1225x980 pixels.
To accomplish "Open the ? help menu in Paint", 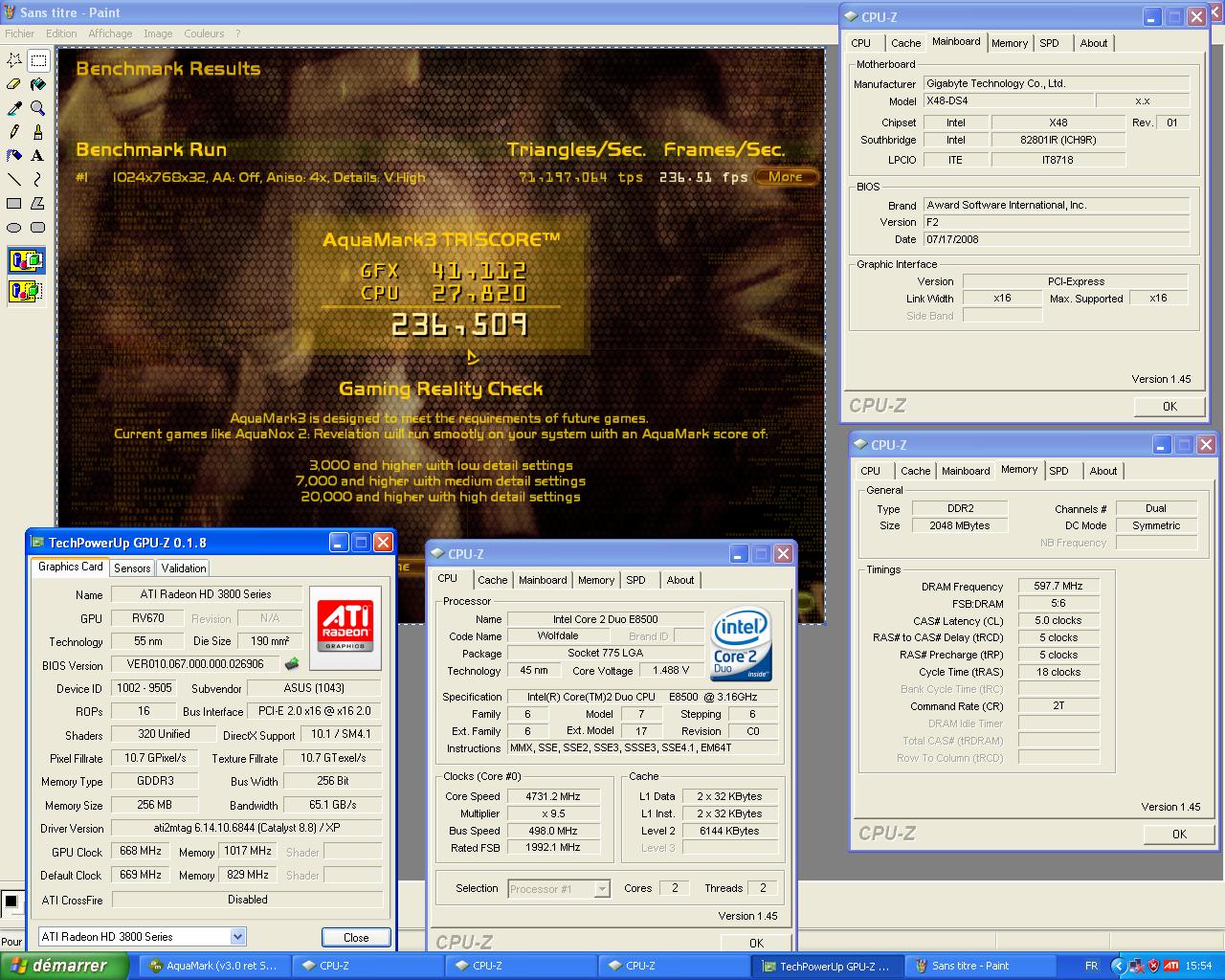I will (238, 33).
